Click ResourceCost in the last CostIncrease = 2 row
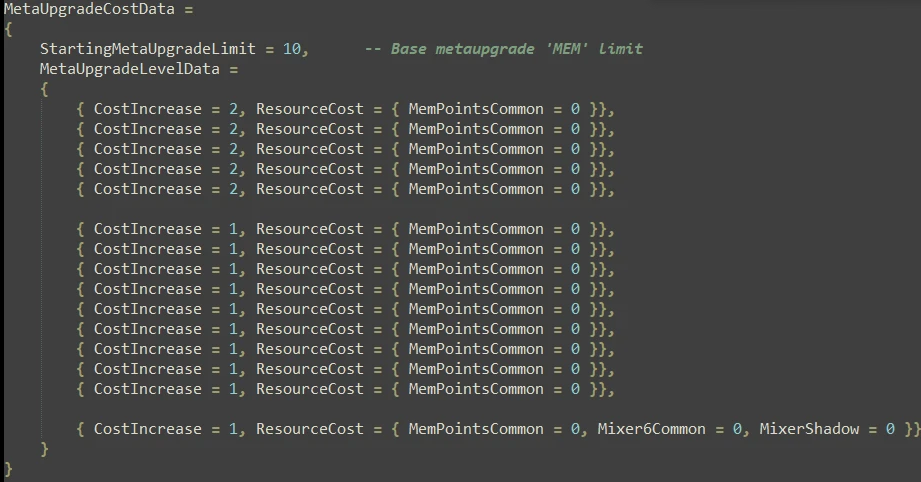 coord(310,189)
